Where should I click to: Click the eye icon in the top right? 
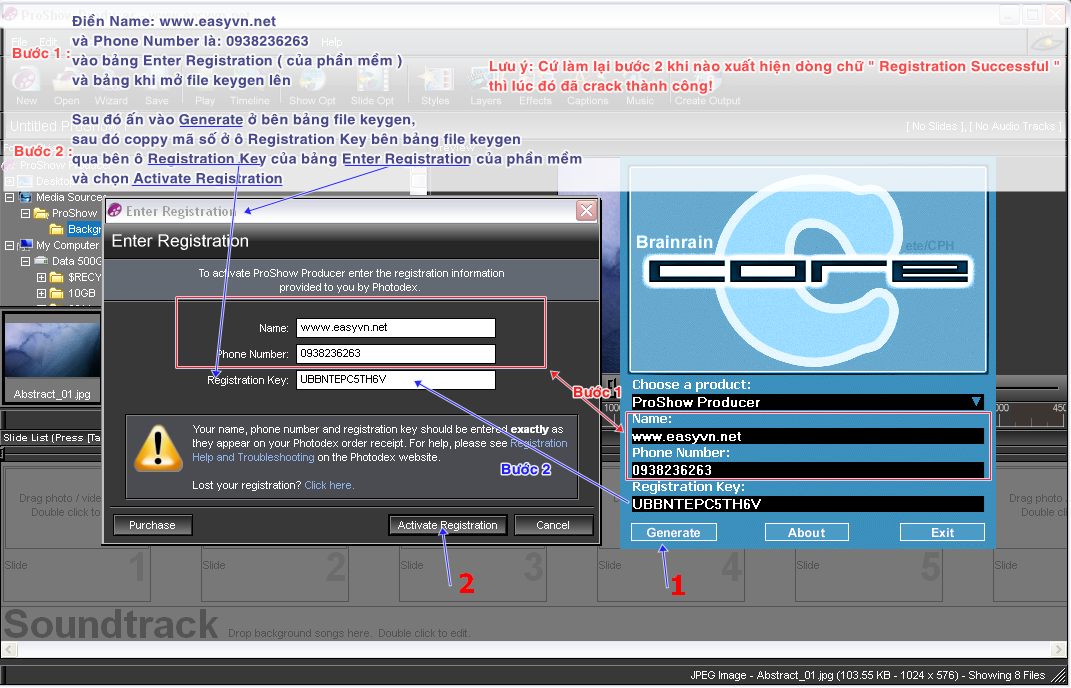[1046, 42]
